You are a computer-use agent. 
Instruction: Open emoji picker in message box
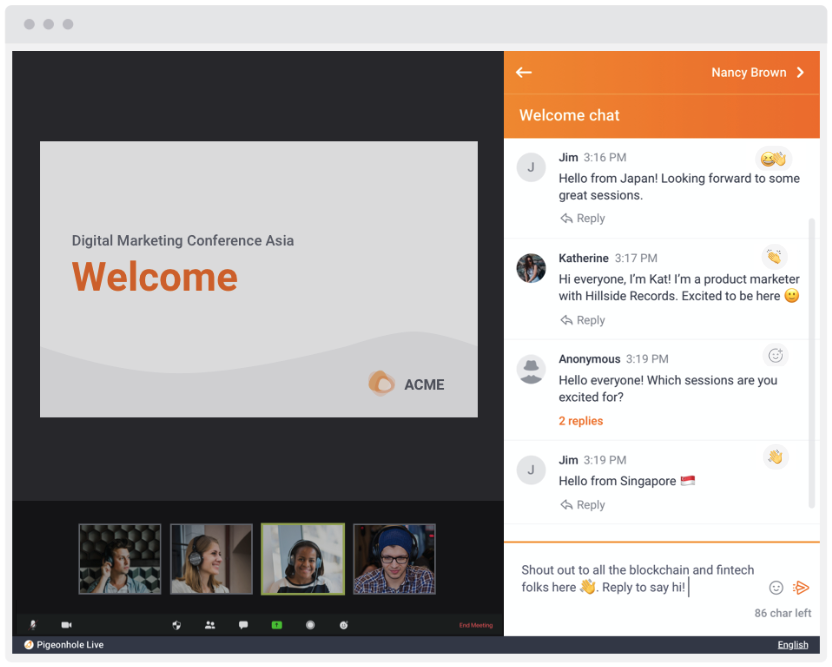click(776, 587)
